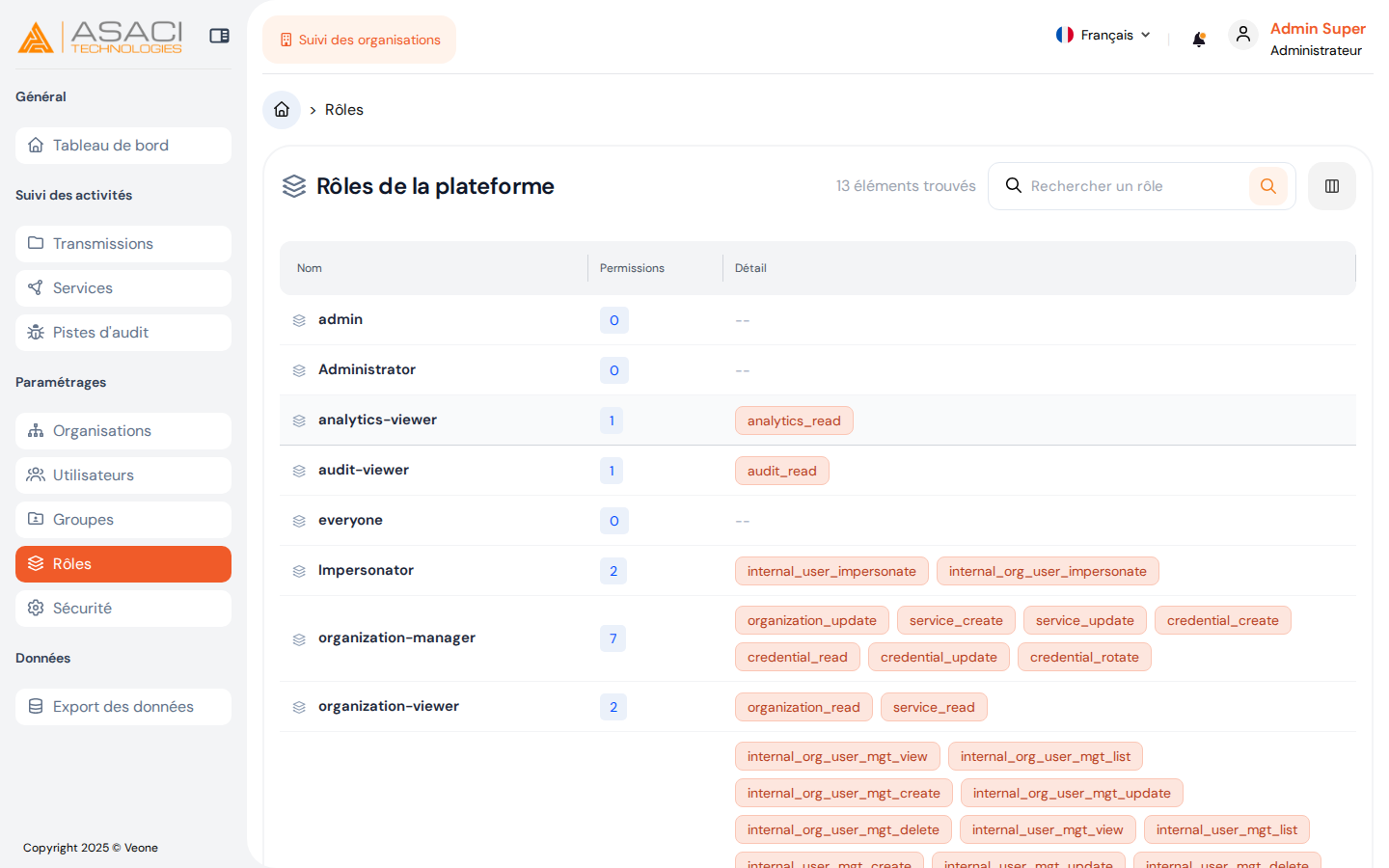The image size is (1389, 868).
Task: Click permission count 7 for organization-manager
Action: click(x=613, y=638)
